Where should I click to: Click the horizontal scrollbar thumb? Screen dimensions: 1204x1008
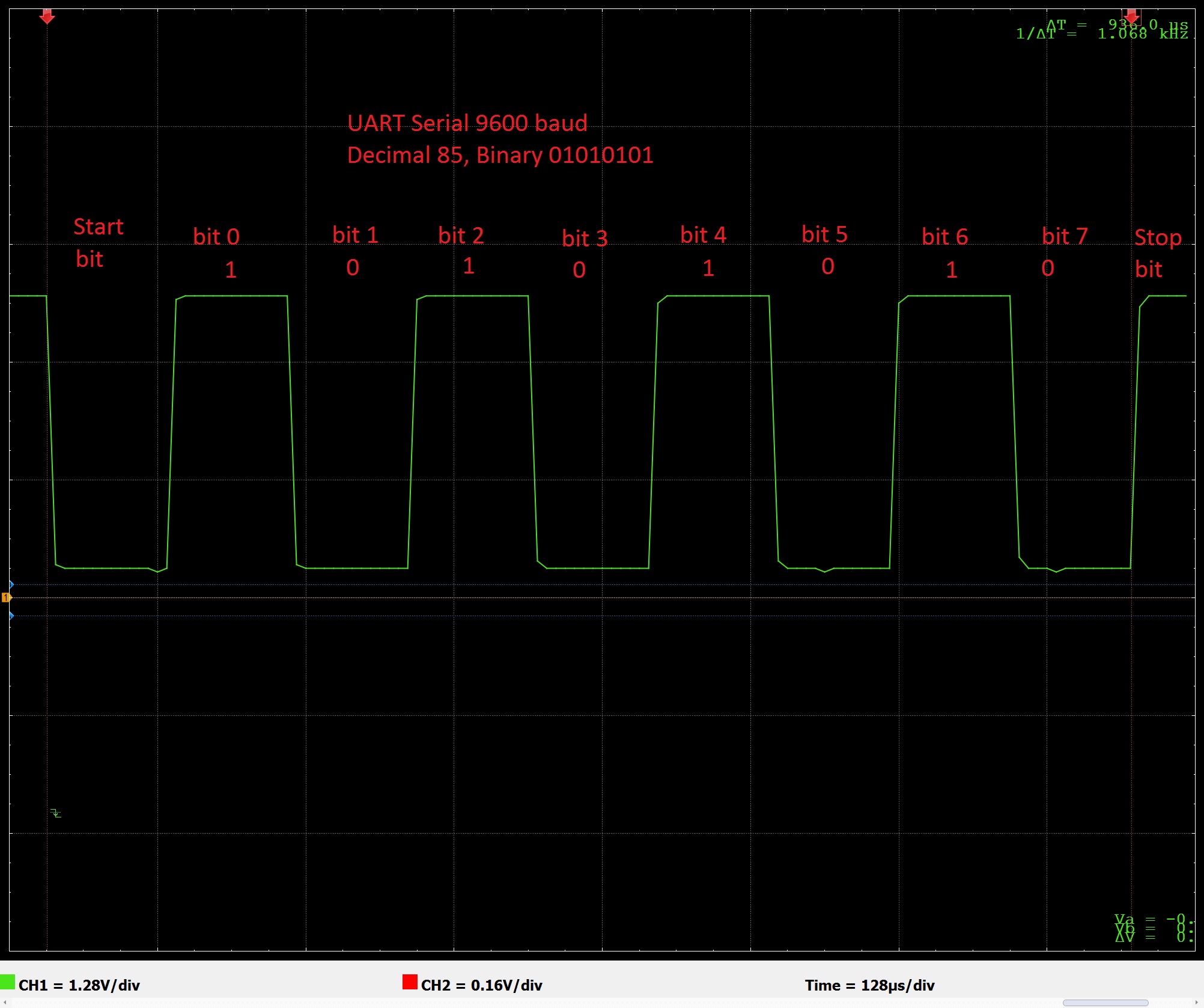(x=1105, y=1003)
